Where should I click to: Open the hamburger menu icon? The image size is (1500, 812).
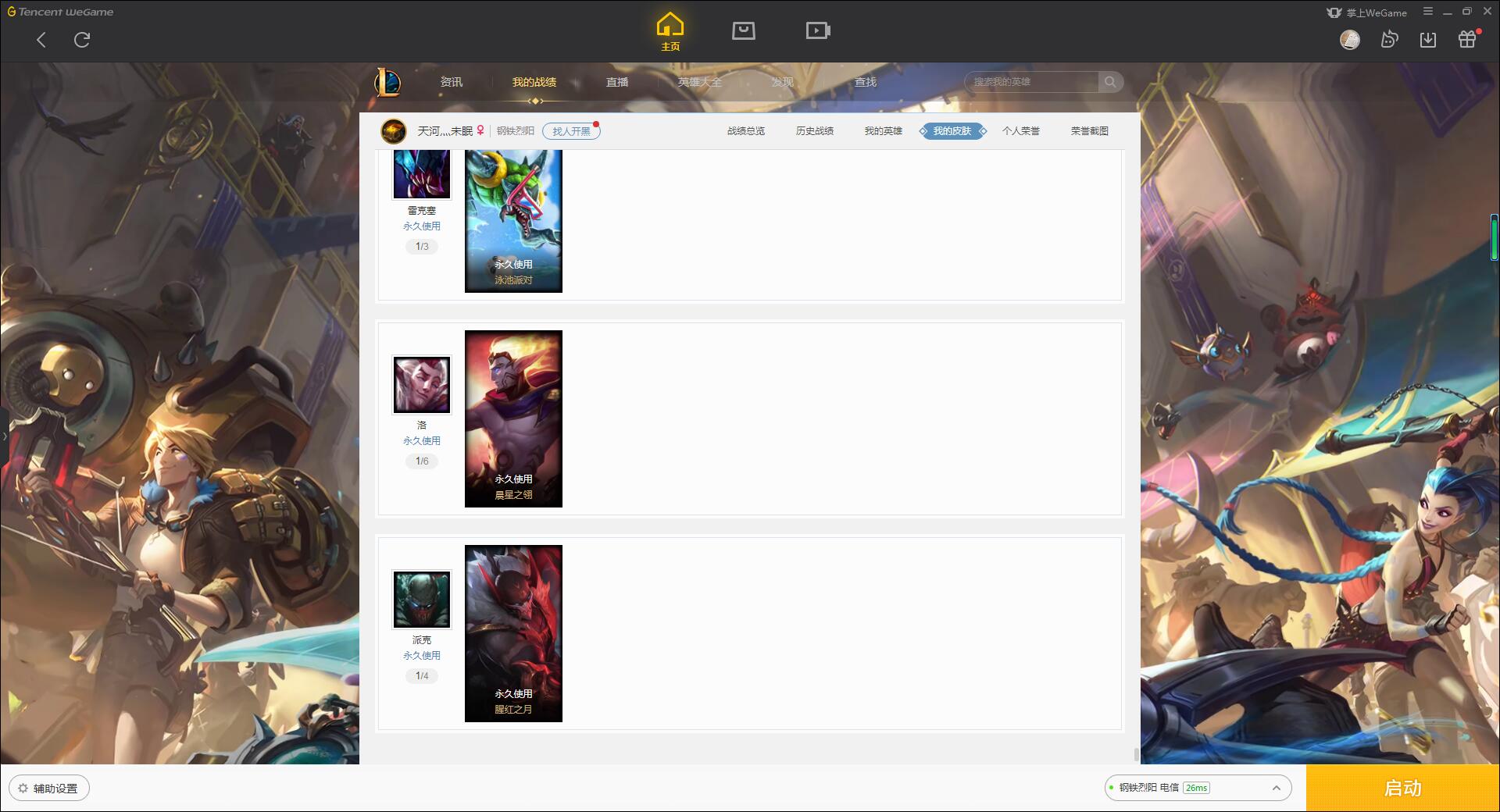1428,12
